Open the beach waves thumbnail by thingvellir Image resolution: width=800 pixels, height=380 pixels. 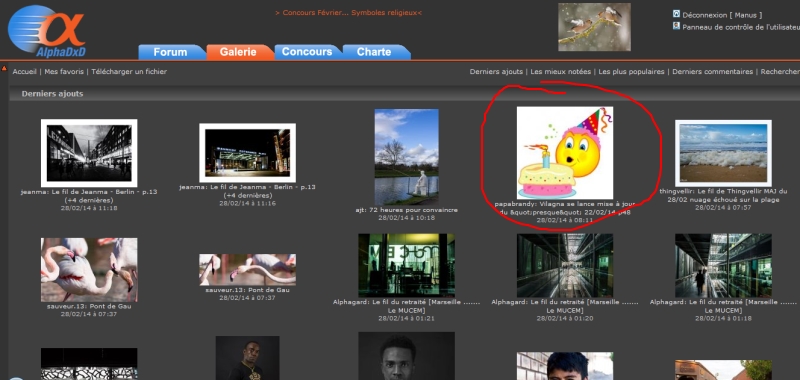723,153
